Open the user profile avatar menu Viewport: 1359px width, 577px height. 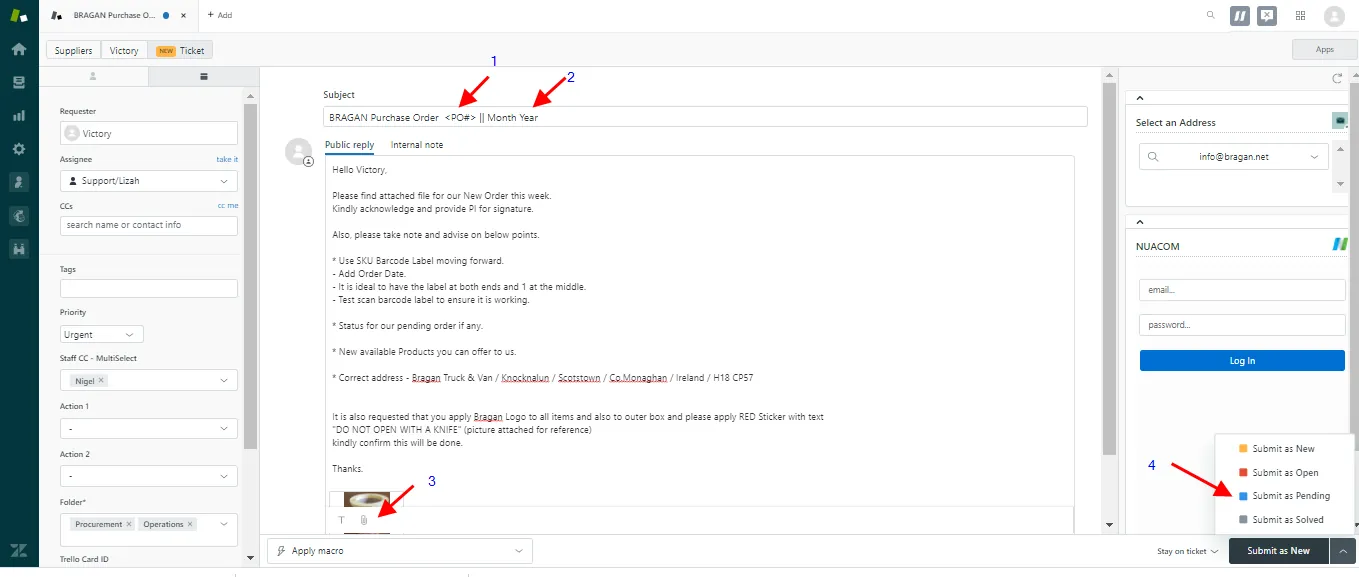tap(1334, 15)
